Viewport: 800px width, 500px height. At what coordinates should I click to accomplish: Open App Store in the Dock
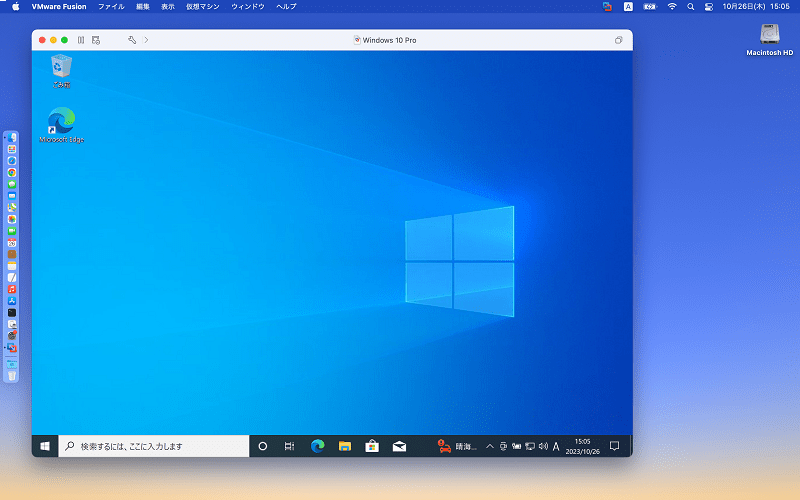12,301
